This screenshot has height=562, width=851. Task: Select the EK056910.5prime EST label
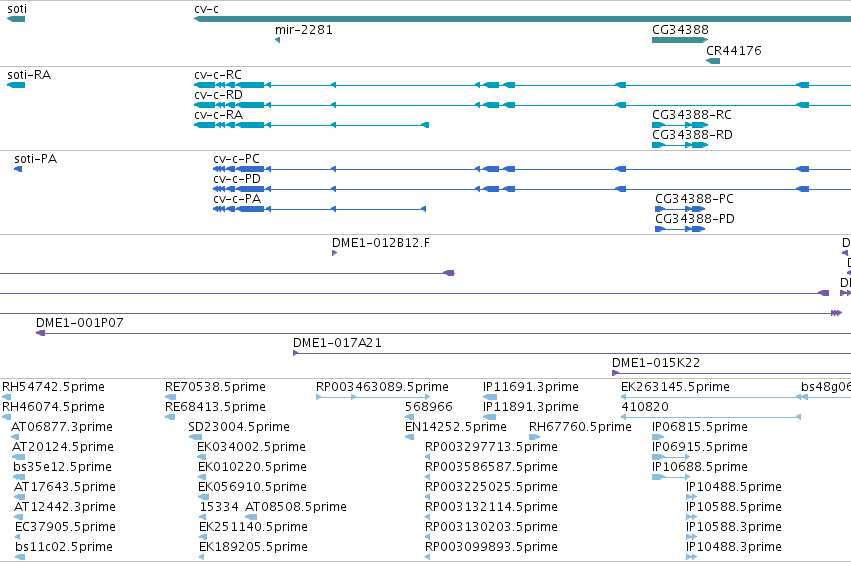tap(252, 488)
